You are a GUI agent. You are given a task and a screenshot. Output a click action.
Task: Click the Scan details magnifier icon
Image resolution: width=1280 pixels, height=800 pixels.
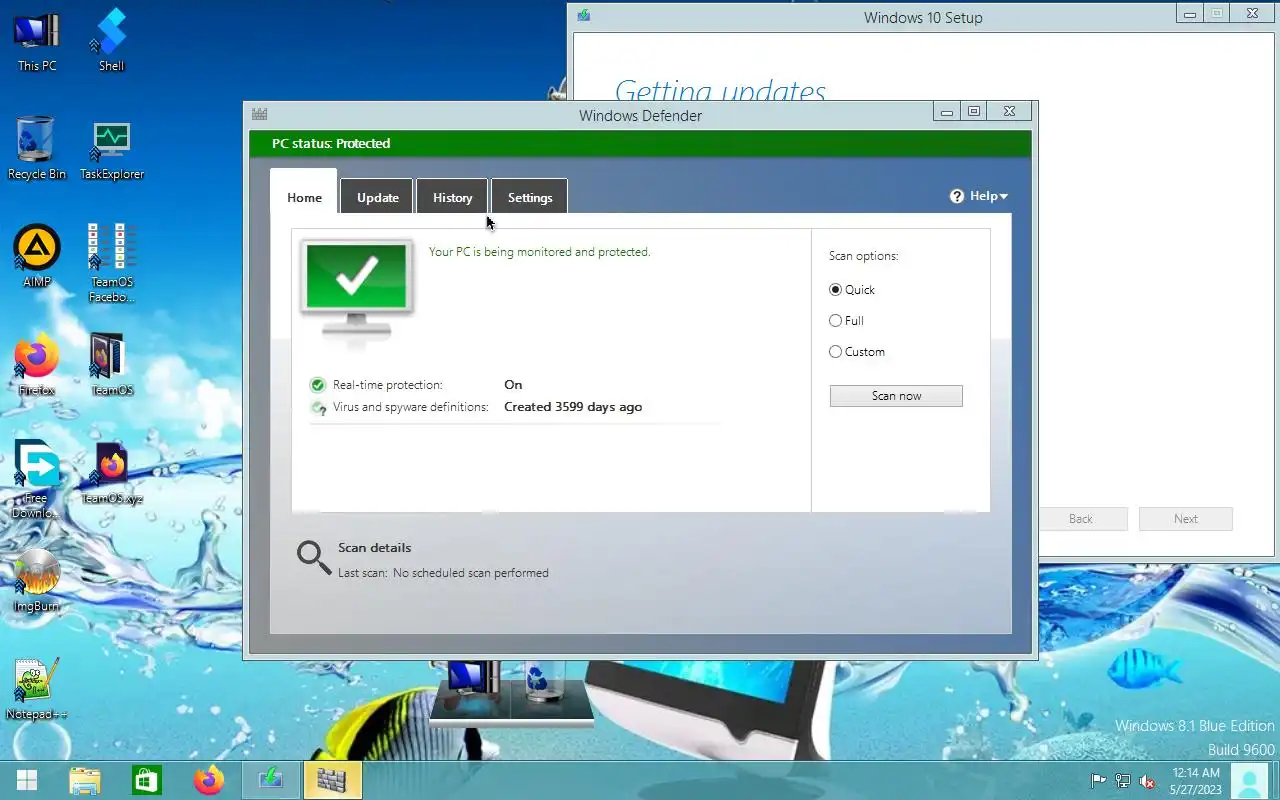[314, 558]
